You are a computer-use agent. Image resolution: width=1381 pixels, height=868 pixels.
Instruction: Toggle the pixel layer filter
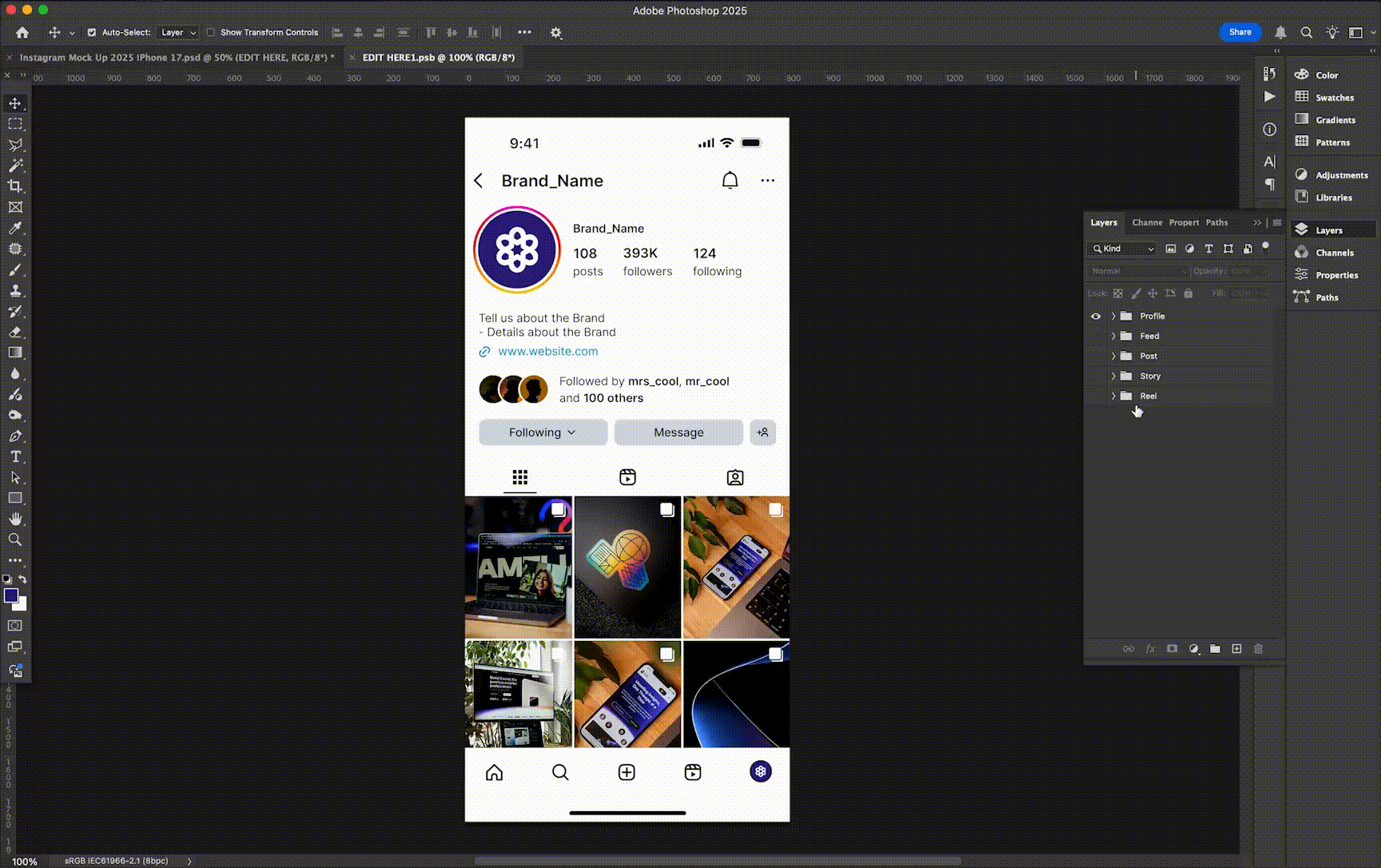[x=1171, y=249]
